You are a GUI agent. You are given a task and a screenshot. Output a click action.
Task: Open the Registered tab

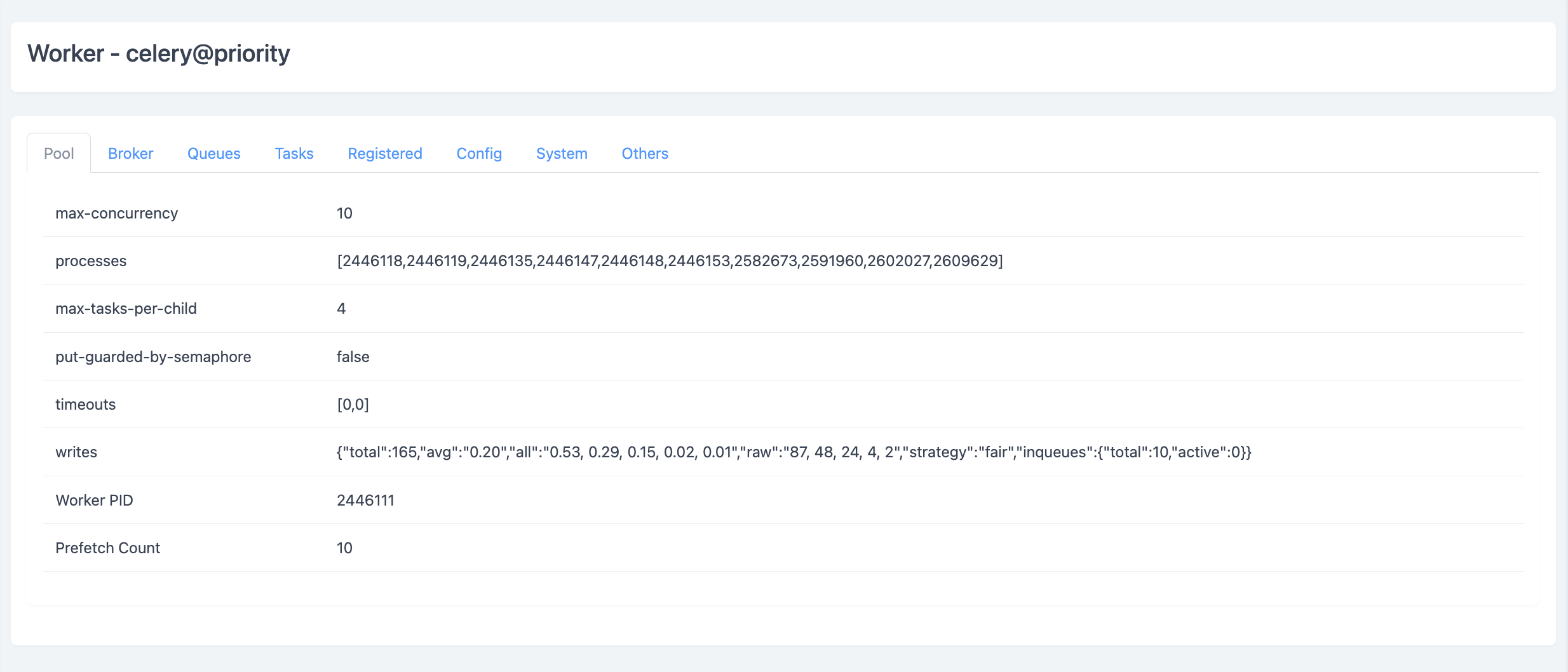pos(384,154)
